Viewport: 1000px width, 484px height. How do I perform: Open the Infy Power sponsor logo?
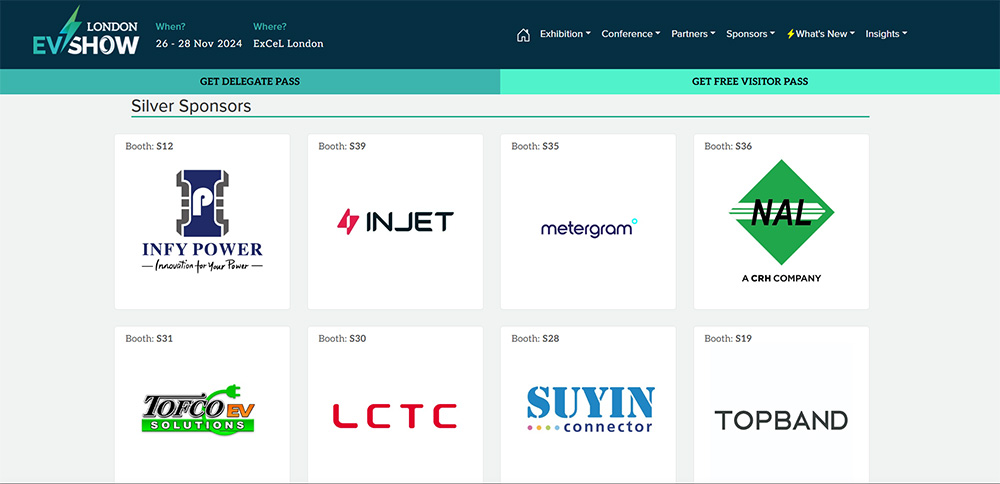click(x=202, y=221)
